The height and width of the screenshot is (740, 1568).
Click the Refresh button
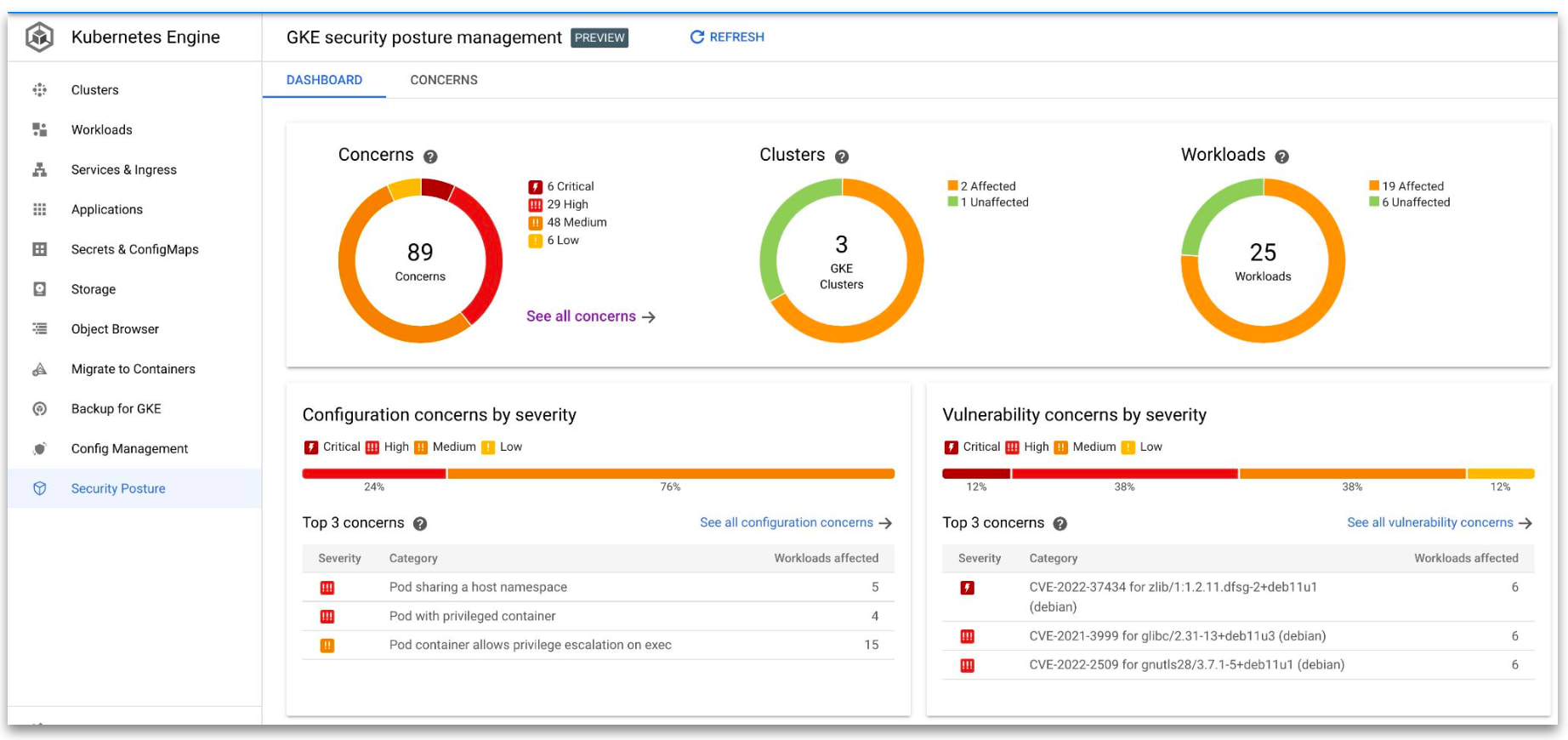click(x=727, y=37)
